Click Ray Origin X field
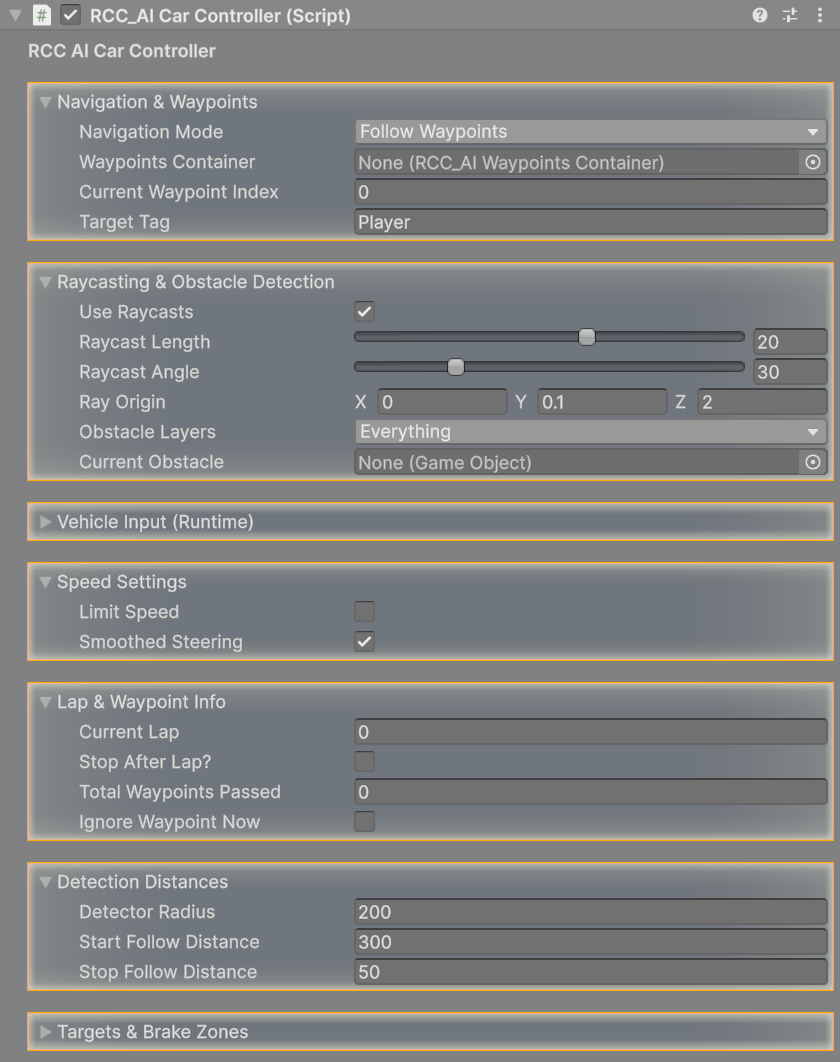 [x=442, y=402]
